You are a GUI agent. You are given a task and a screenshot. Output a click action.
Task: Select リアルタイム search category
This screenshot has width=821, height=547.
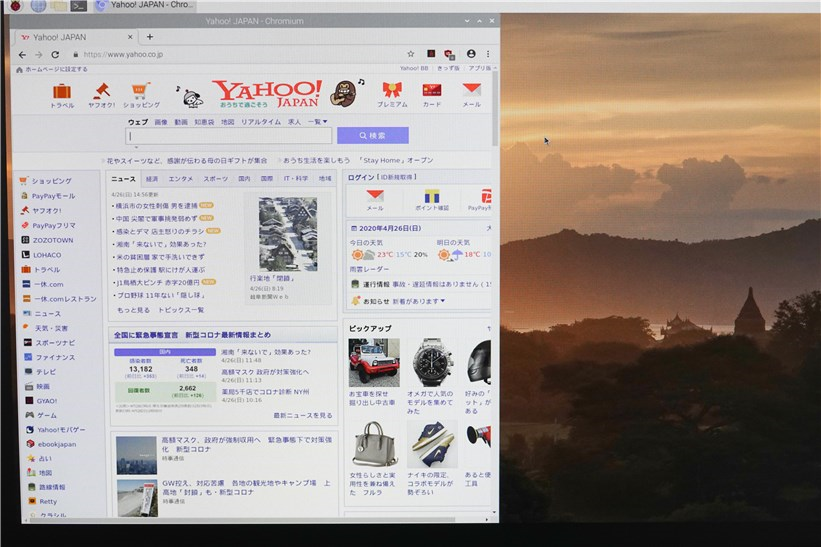click(261, 122)
